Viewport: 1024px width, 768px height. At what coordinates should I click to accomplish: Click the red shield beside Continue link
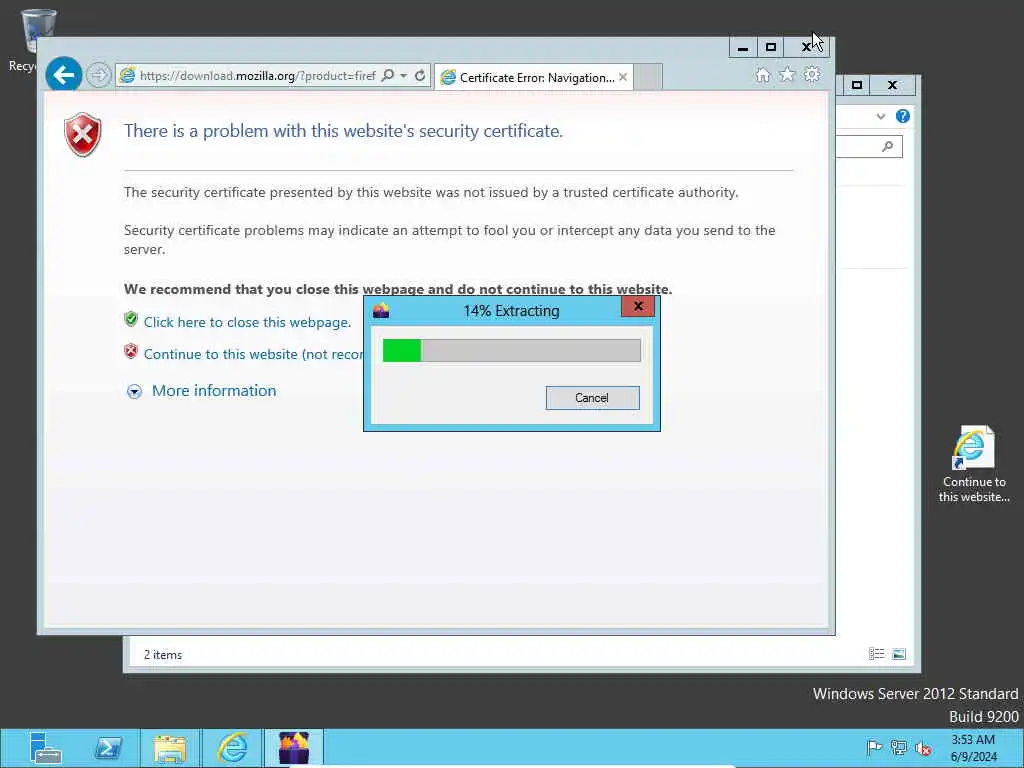(131, 351)
